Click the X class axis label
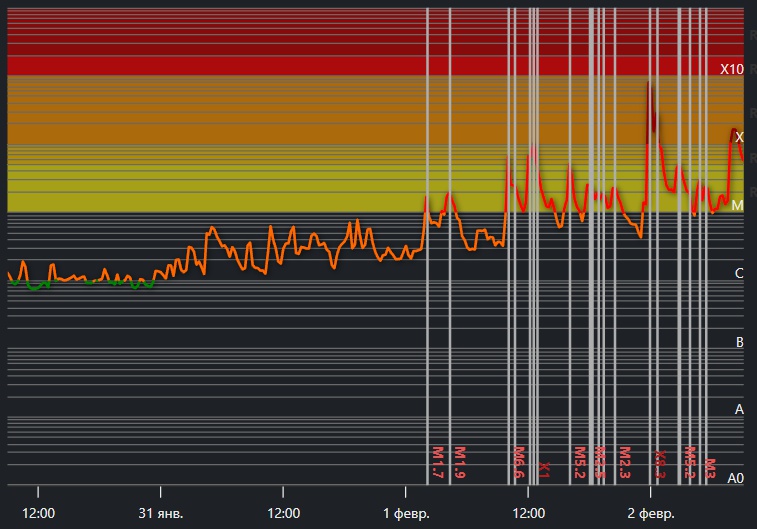 point(739,137)
